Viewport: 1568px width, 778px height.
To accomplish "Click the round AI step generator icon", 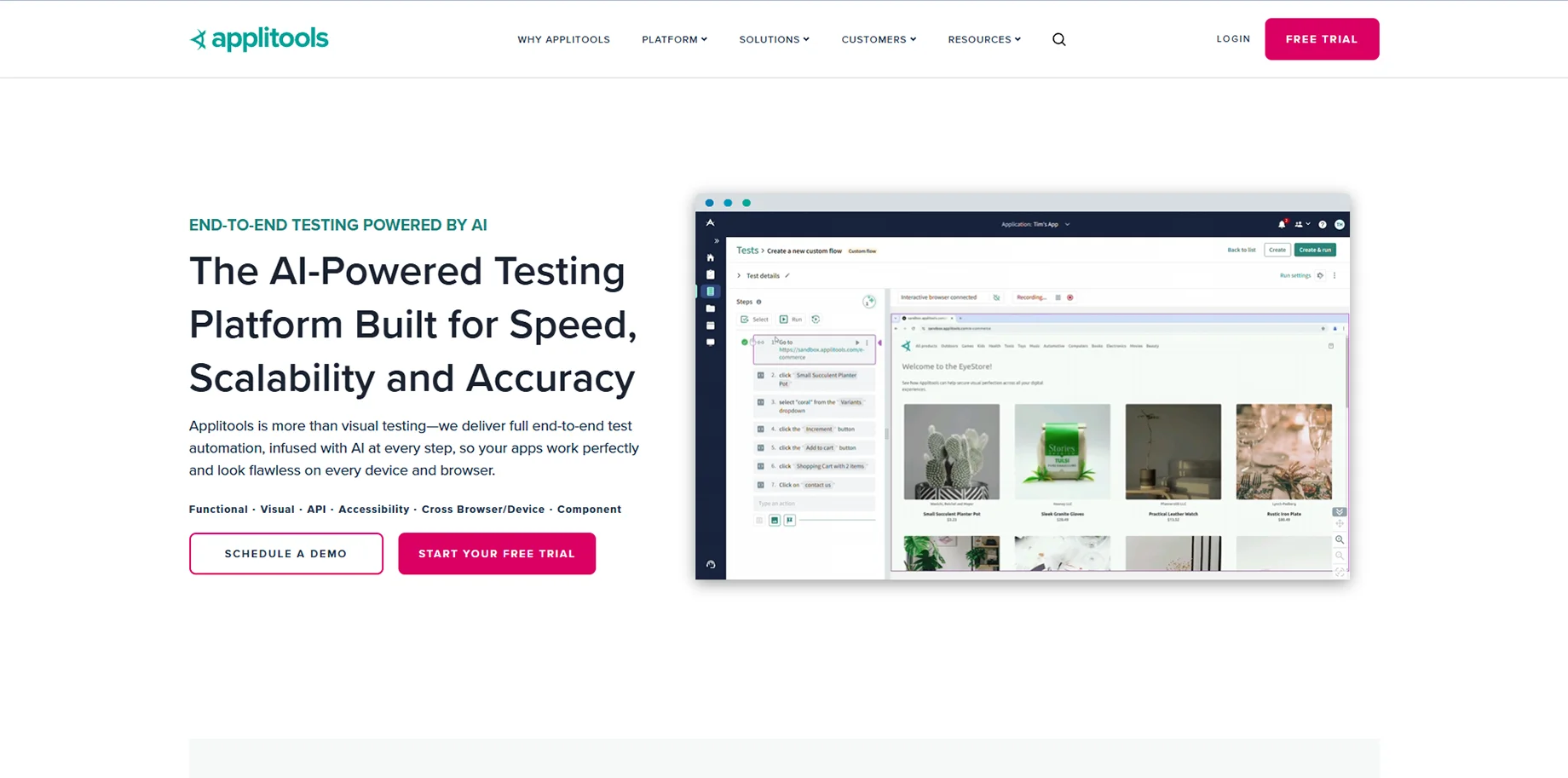I will pos(869,302).
